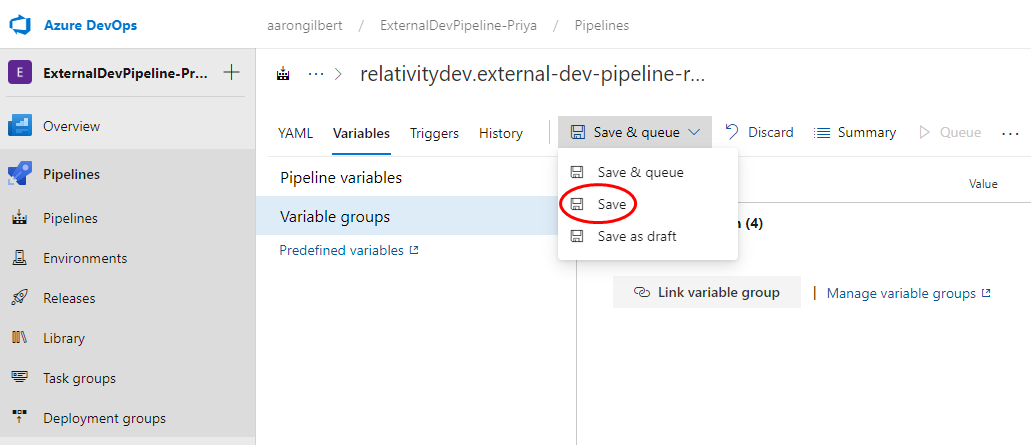Click the Value column header
This screenshot has height=445, width=1031.
tap(983, 184)
